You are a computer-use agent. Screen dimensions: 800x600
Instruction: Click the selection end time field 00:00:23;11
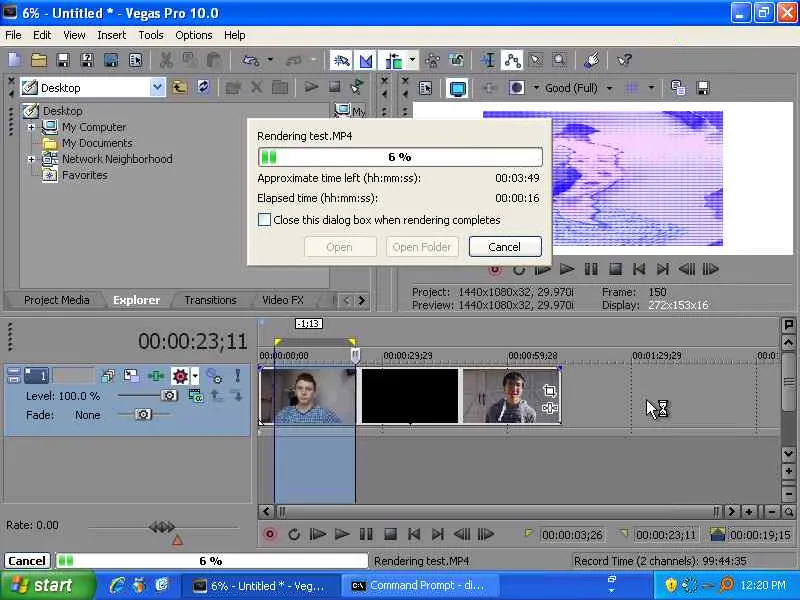coord(666,535)
